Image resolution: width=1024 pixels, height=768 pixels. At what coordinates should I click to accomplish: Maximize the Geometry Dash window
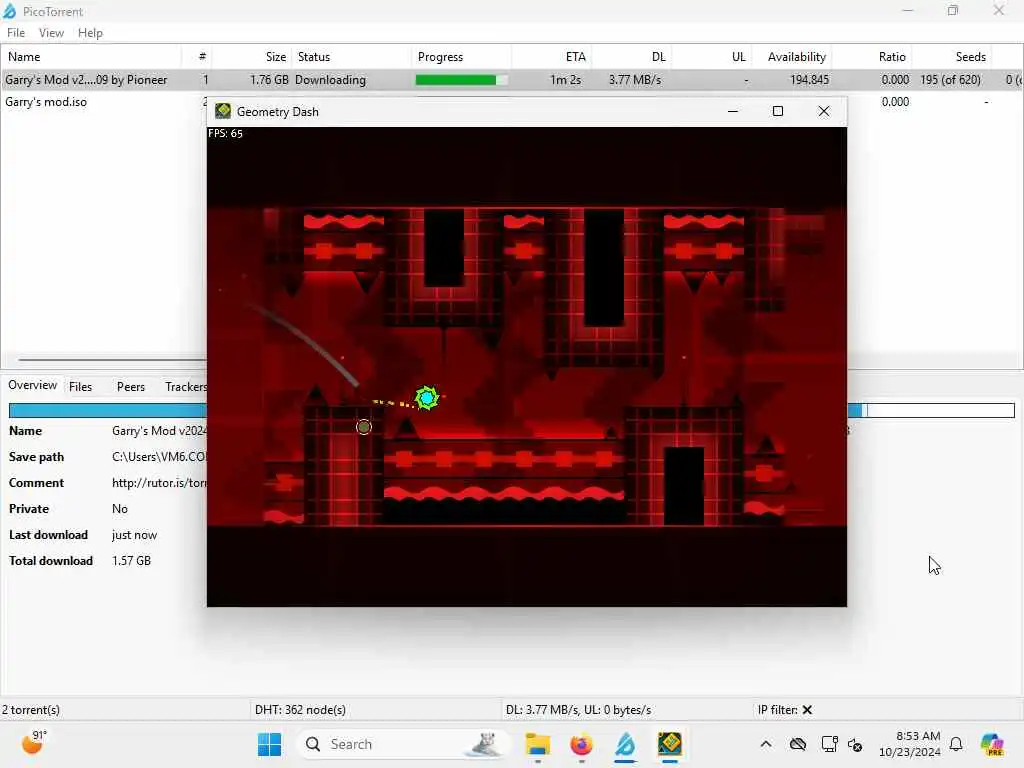tap(778, 111)
